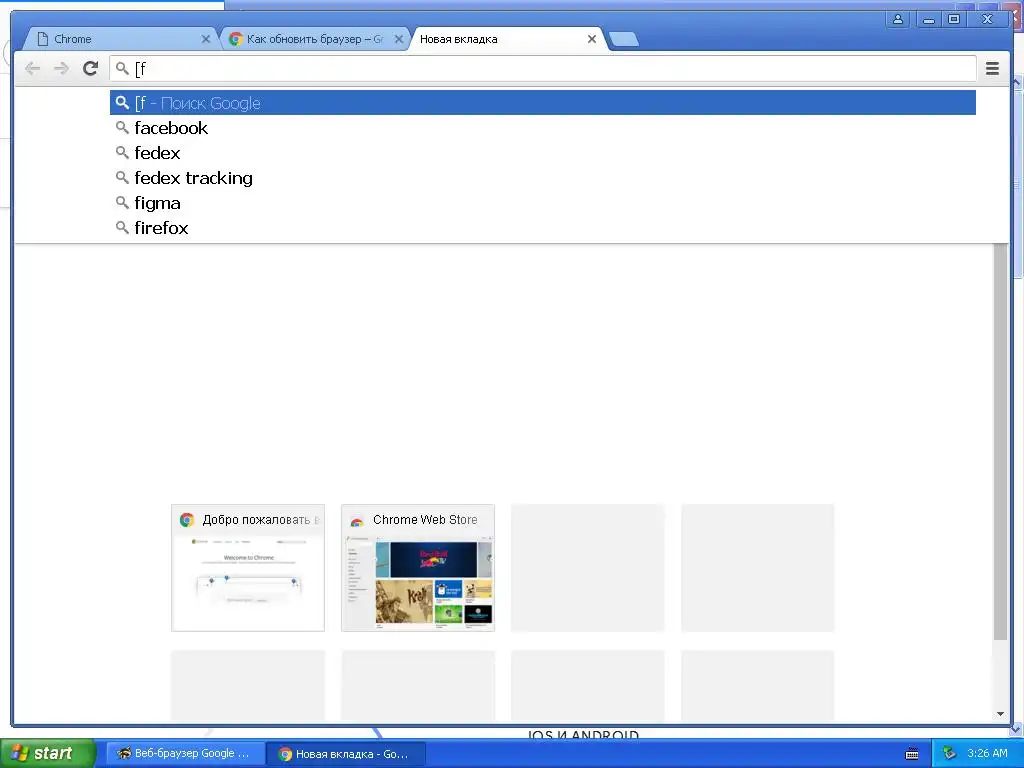Open the Добро пожаловать thumbnail tile
Viewport: 1024px width, 768px height.
(248, 568)
